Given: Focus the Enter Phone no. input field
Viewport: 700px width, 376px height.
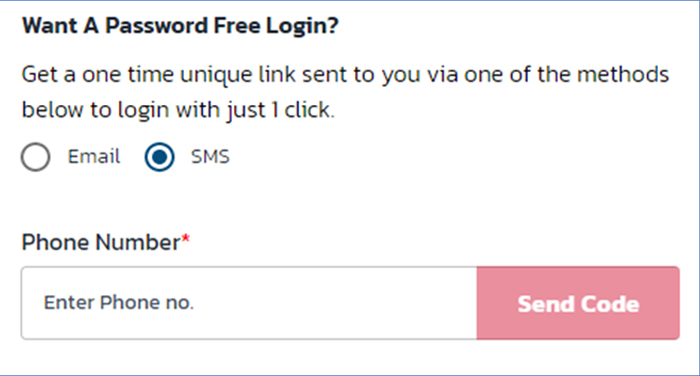Looking at the screenshot, I should pyautogui.click(x=249, y=303).
